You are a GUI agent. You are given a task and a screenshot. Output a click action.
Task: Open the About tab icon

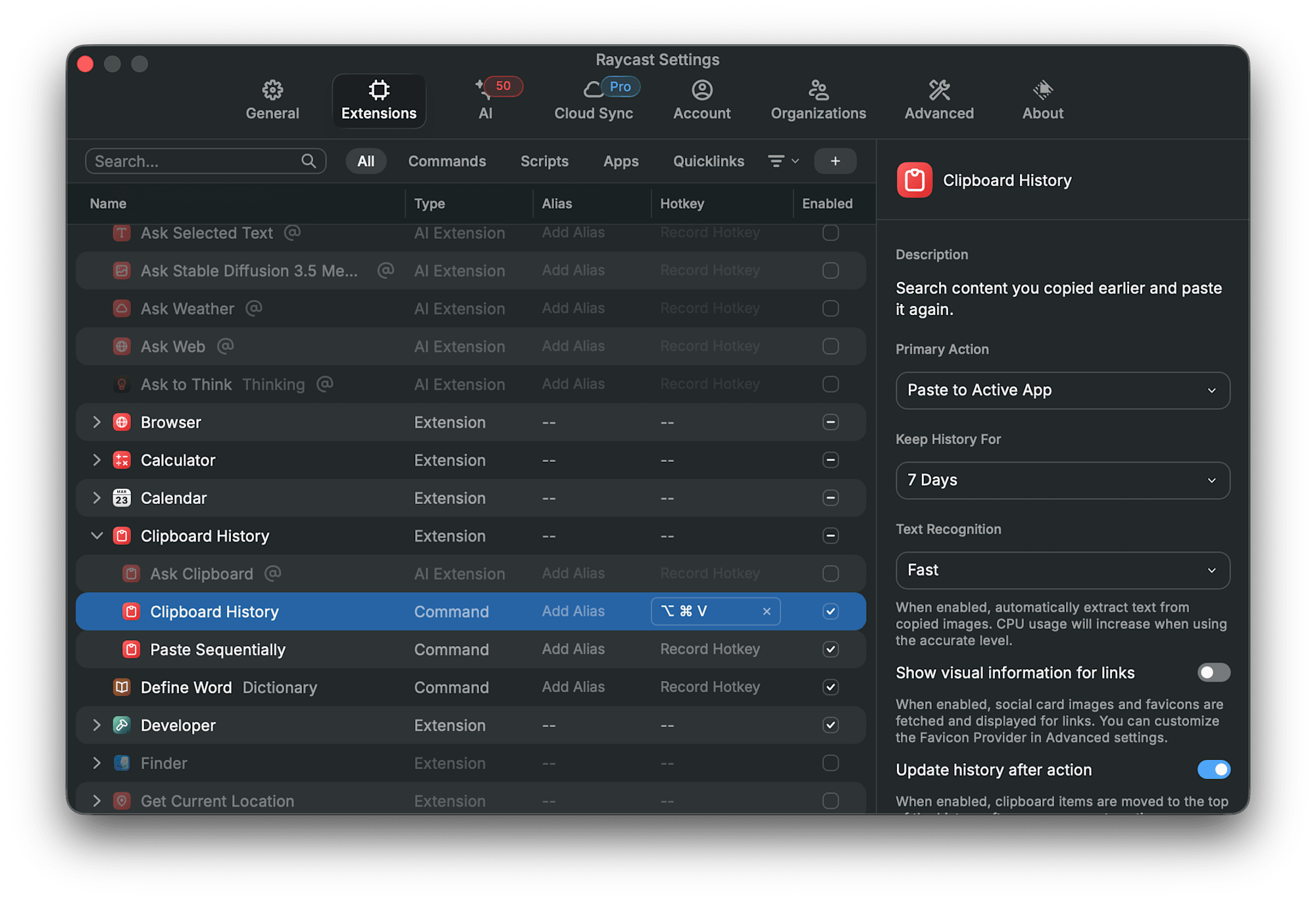pyautogui.click(x=1042, y=90)
